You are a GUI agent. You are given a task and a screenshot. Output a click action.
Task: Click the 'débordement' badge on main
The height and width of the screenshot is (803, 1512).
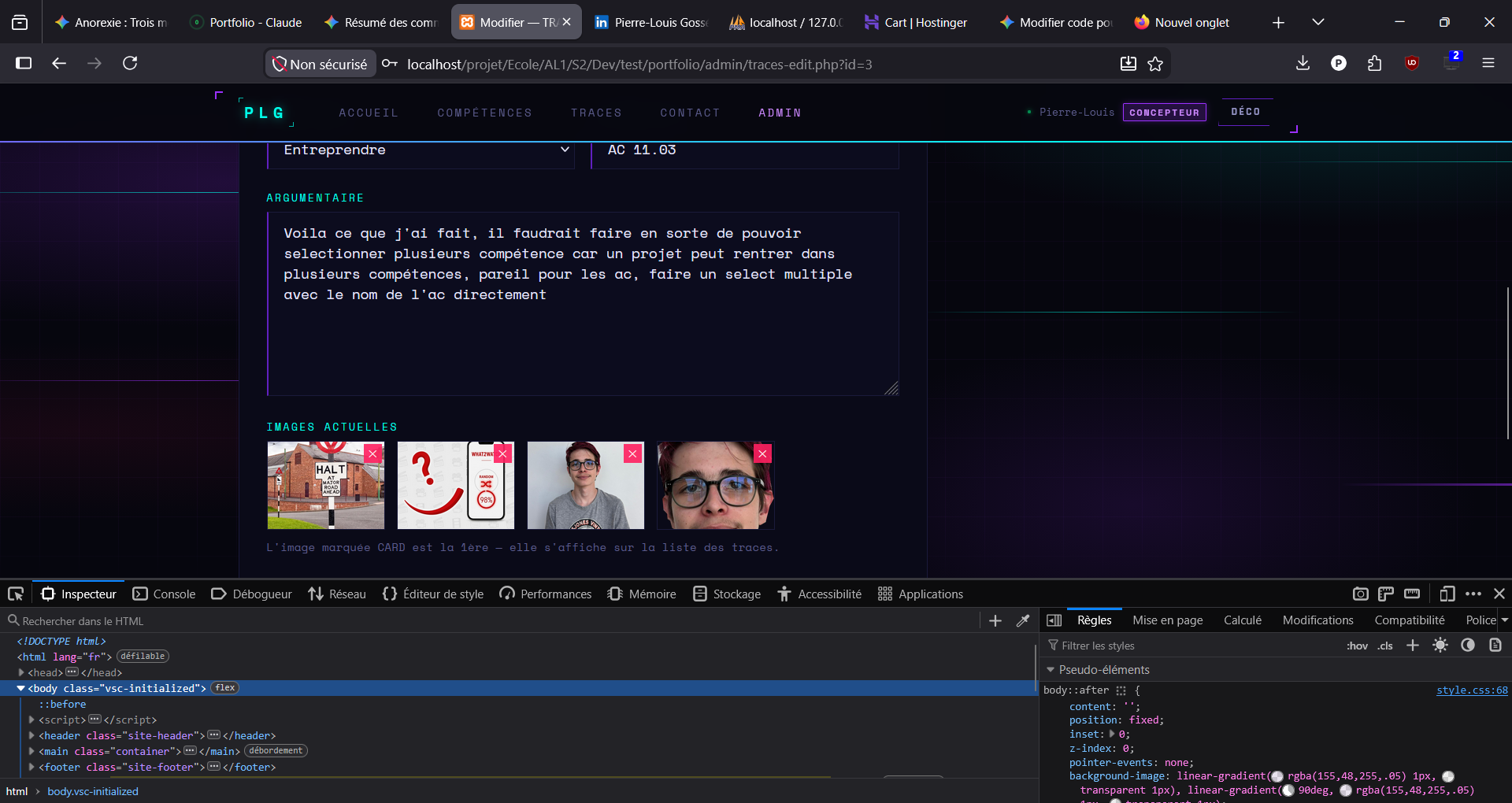pyautogui.click(x=276, y=750)
